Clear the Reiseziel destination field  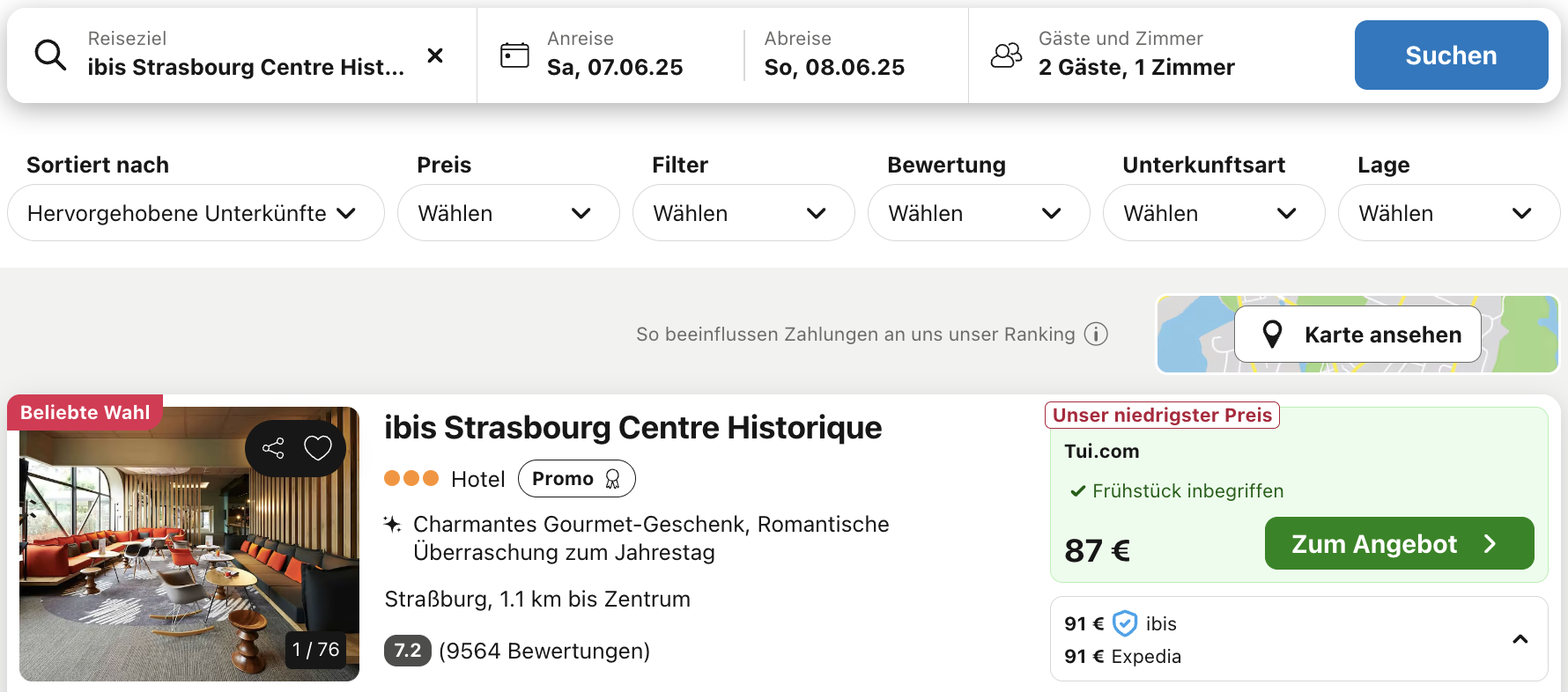435,55
